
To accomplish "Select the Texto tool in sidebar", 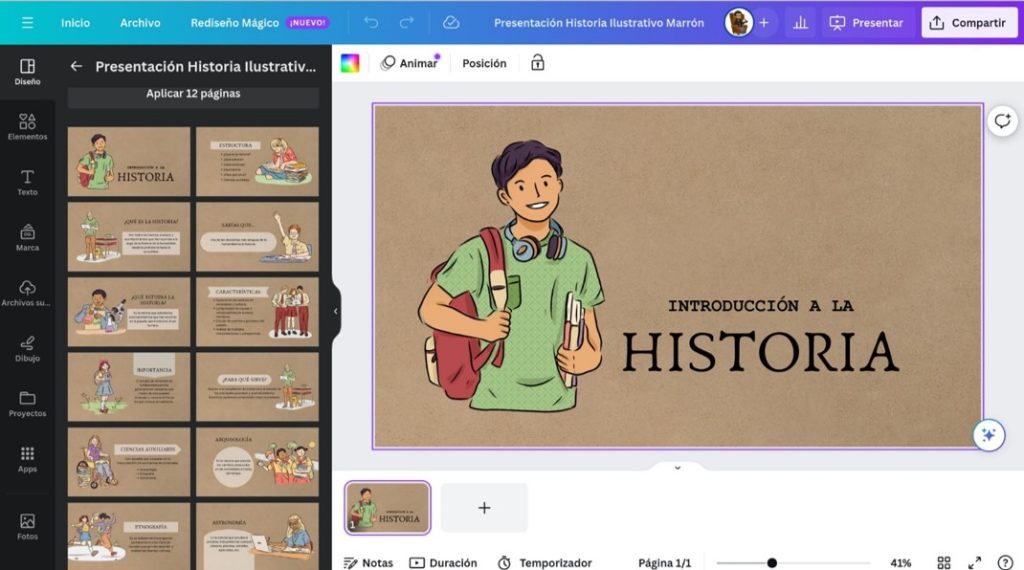I will click(x=27, y=182).
